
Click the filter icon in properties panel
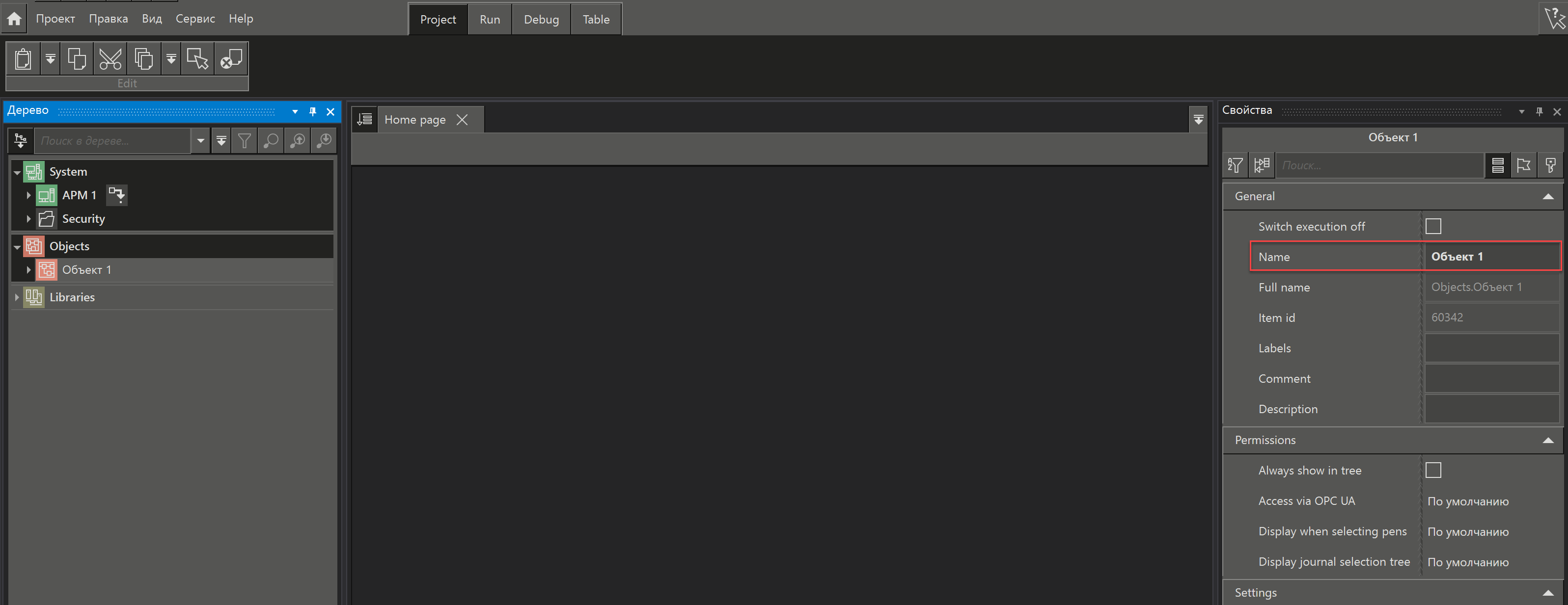click(1235, 165)
